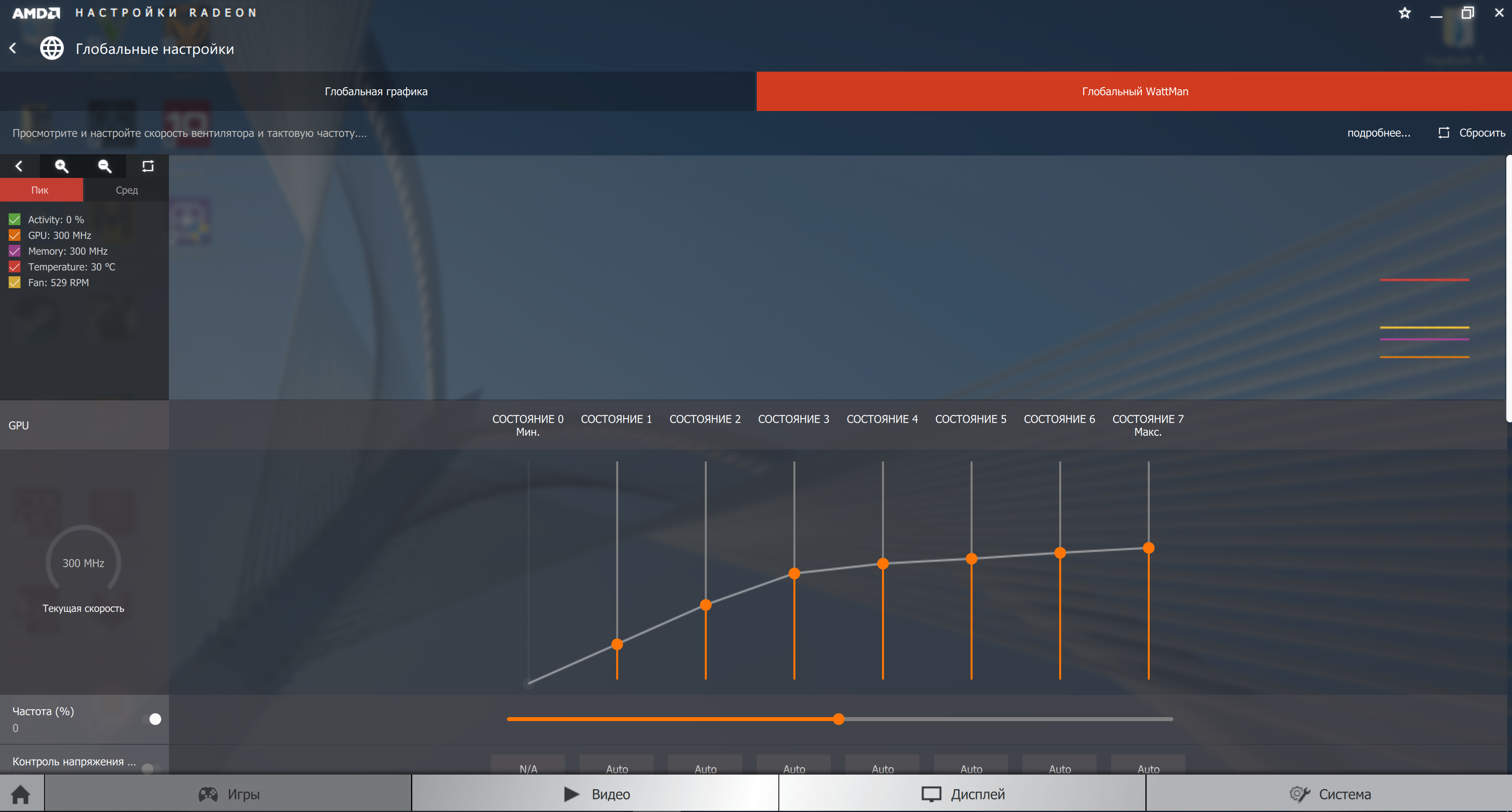This screenshot has width=1512, height=812.
Task: Click the globe icon beside Глобальные настройки
Action: [52, 49]
